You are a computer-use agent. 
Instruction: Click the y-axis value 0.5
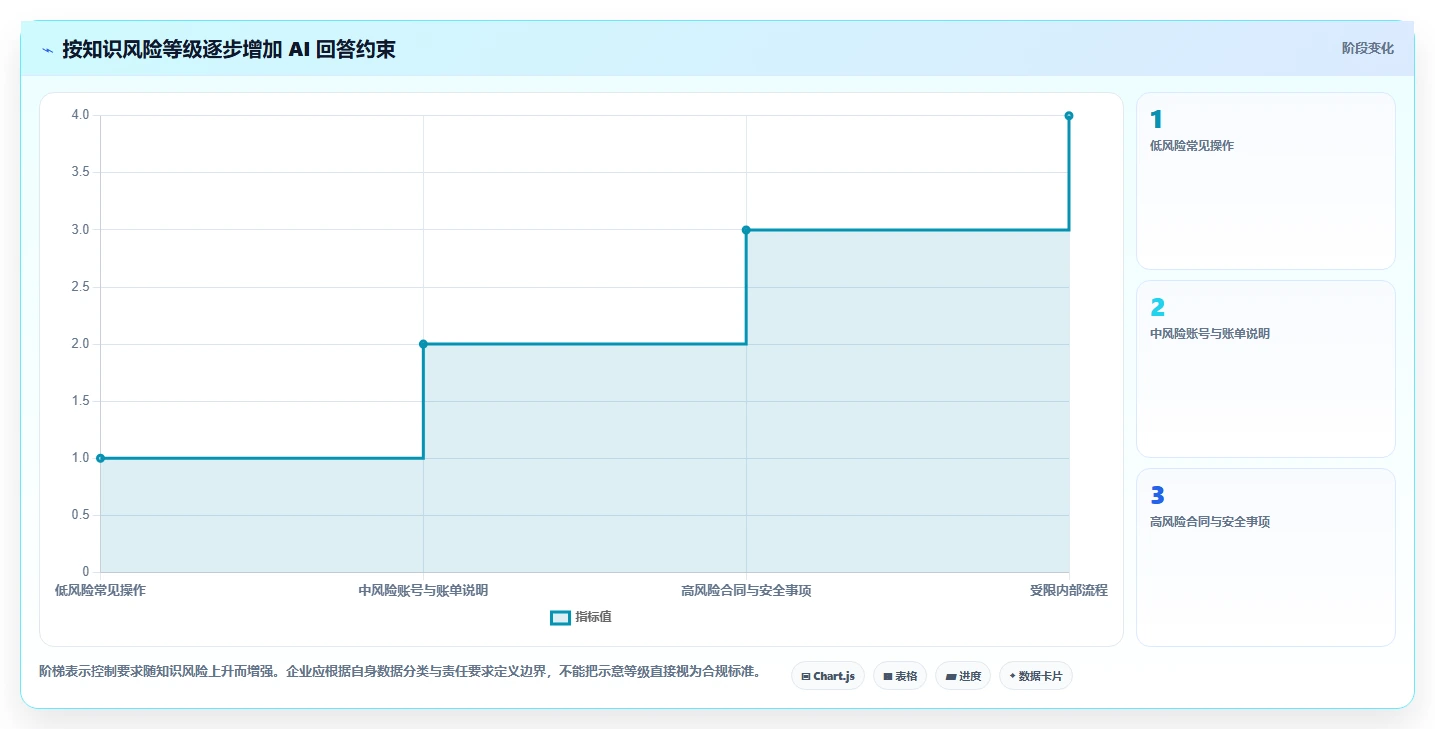point(80,515)
